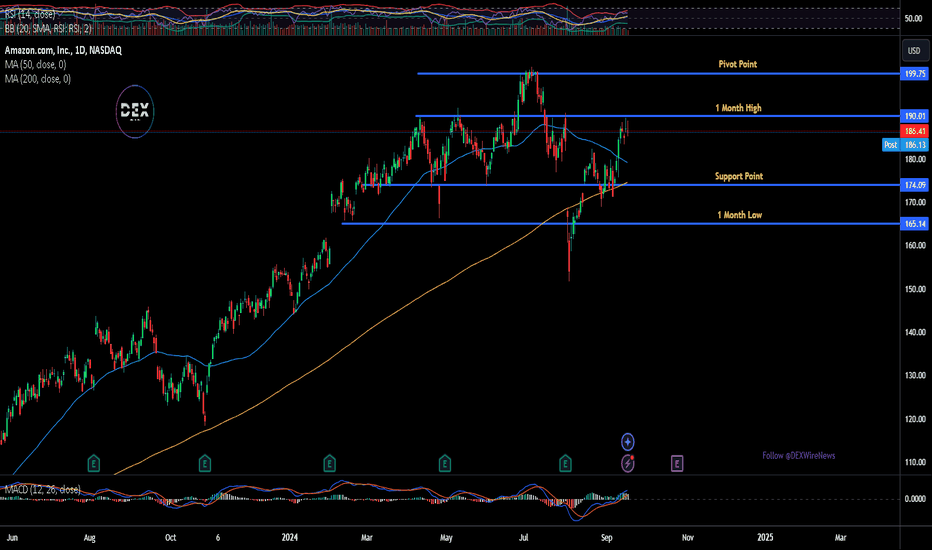This screenshot has height=550, width=932.
Task: Click the green earnings marker between Oct and 2024
Action: 204,463
